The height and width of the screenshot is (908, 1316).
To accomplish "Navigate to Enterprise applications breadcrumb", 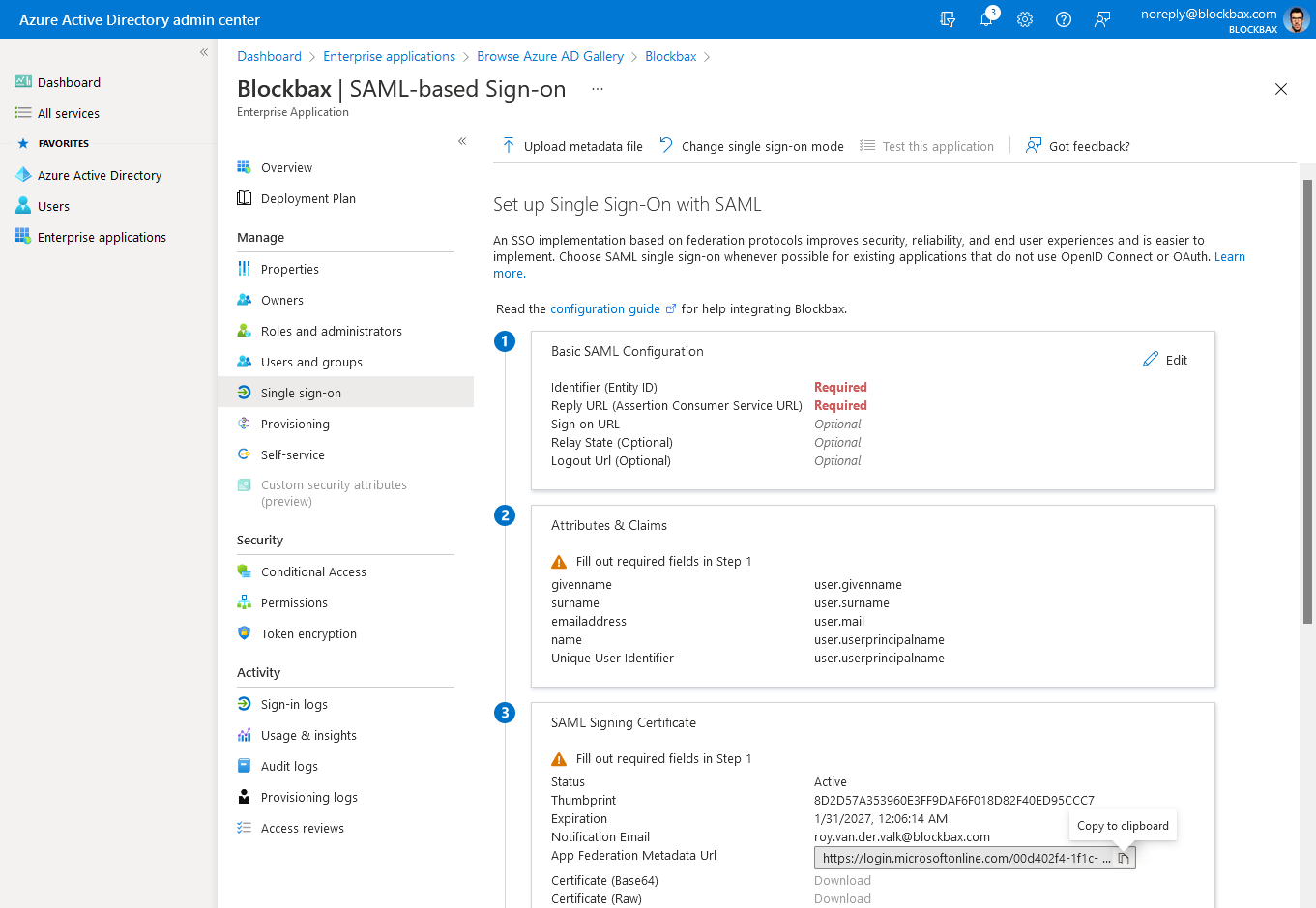I will (x=389, y=56).
